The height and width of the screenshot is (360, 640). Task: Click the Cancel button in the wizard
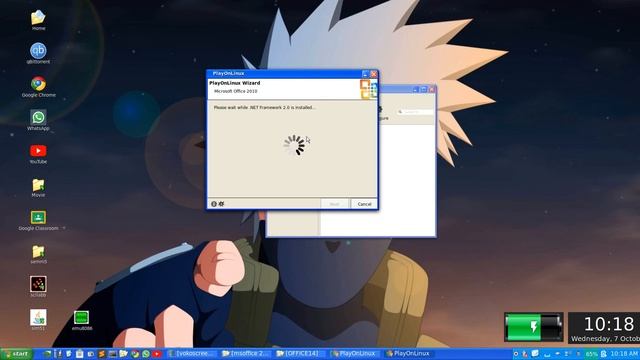(364, 204)
